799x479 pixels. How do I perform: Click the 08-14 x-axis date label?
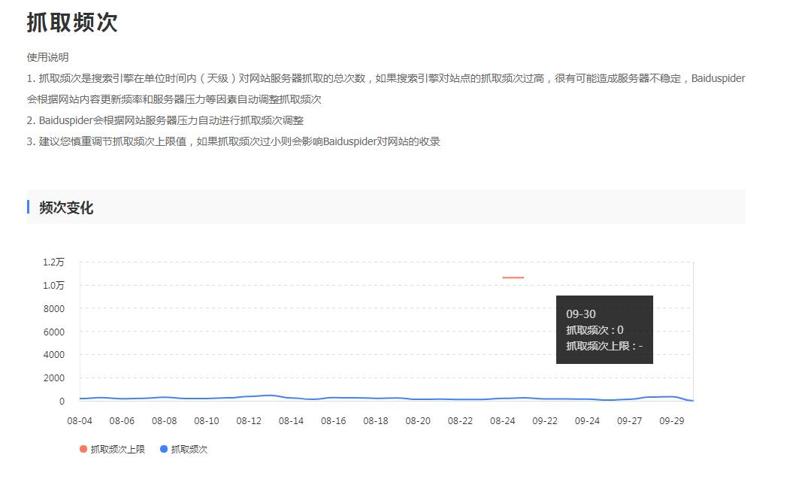pos(291,421)
